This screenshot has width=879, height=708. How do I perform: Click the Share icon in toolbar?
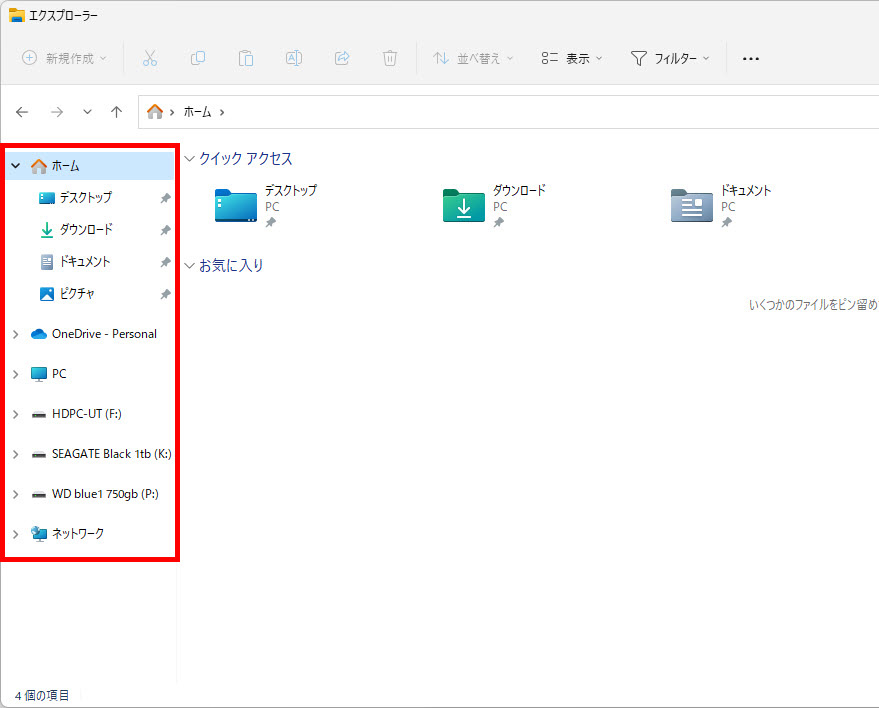point(342,58)
